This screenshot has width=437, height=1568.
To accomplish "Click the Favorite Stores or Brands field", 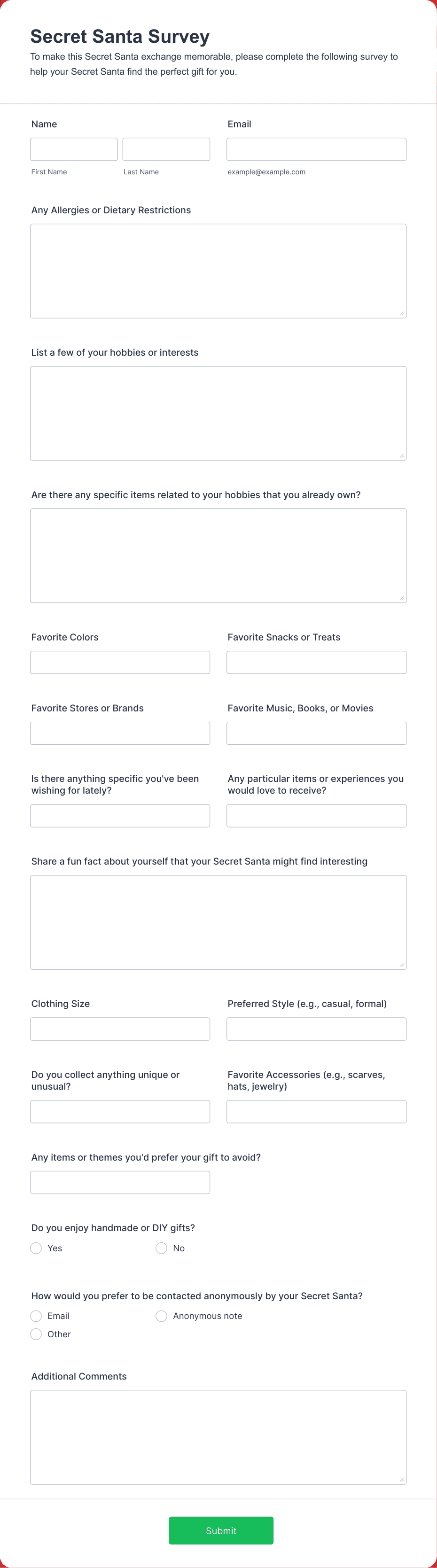I will pyautogui.click(x=120, y=733).
